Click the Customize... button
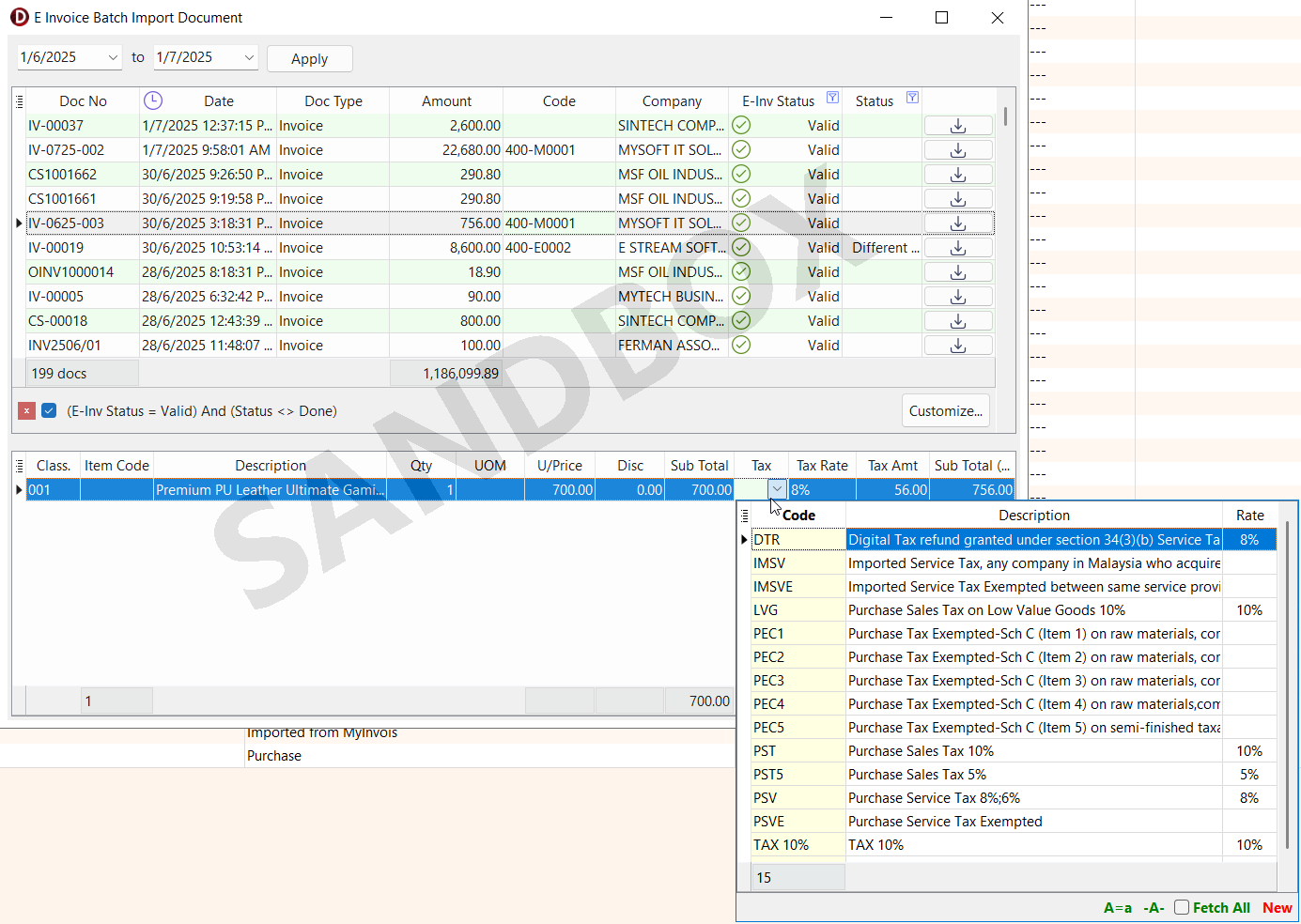This screenshot has height=924, width=1301. (945, 411)
